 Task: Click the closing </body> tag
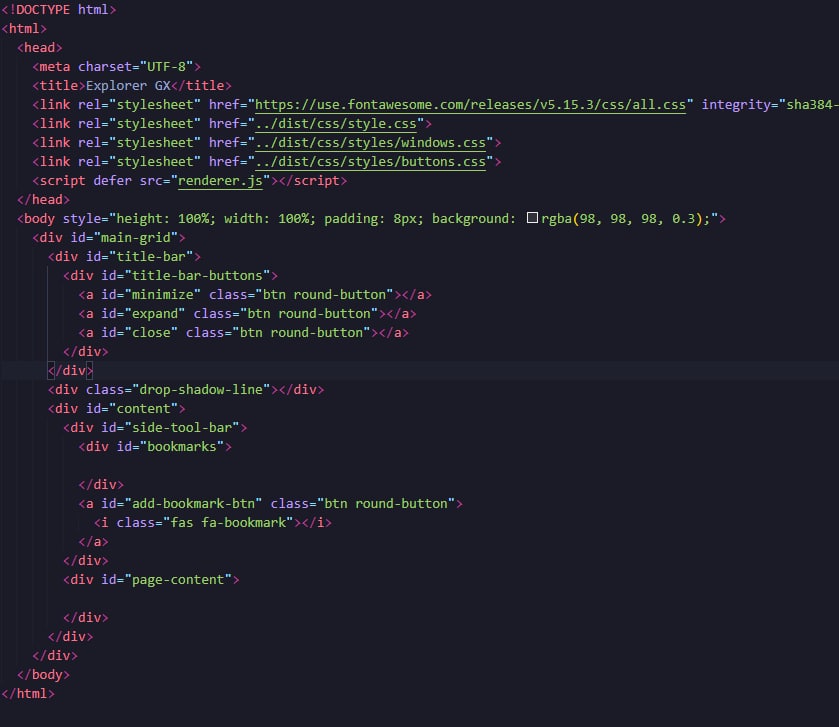point(43,675)
